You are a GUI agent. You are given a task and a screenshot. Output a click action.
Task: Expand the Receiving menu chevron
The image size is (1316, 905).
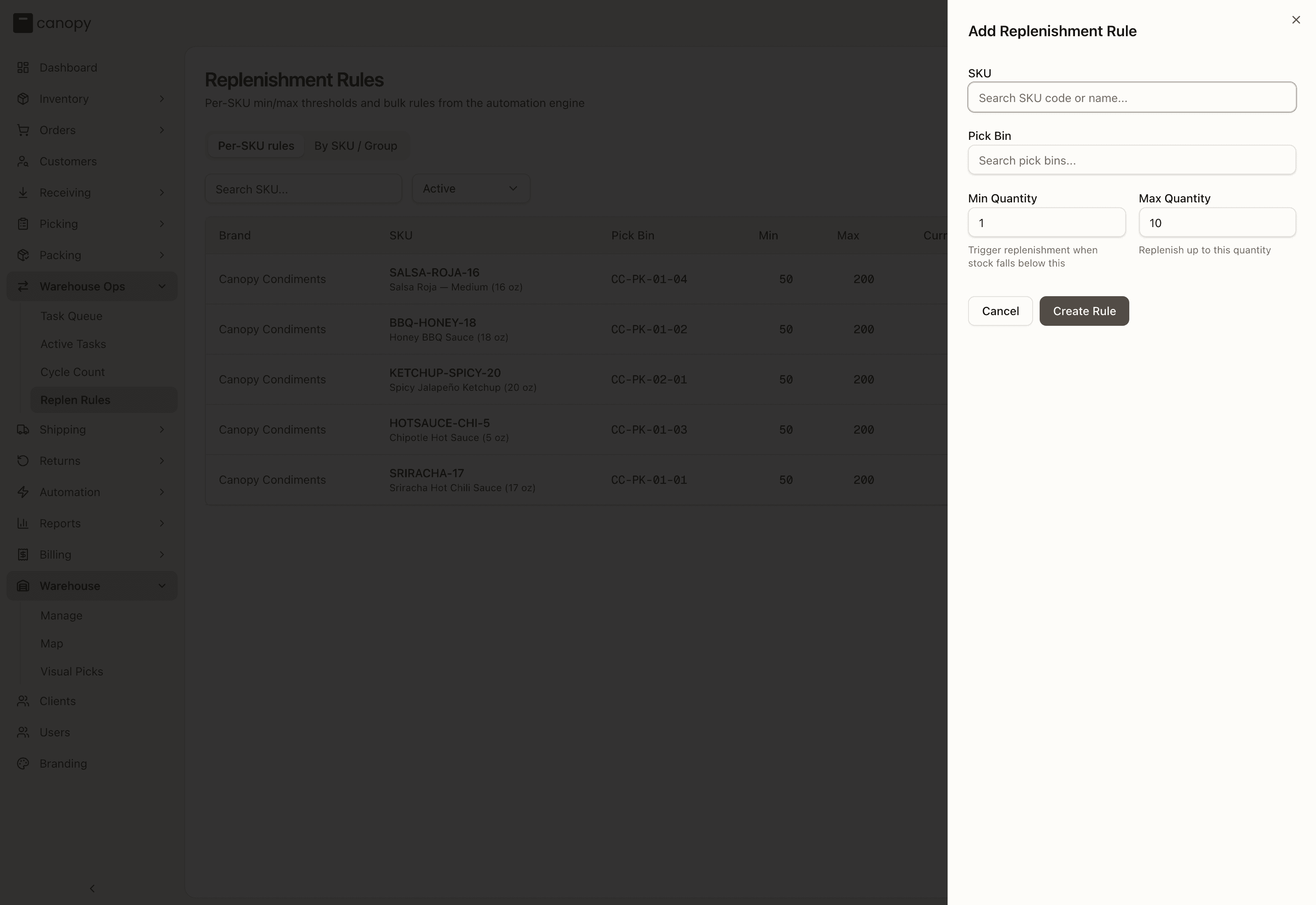click(x=162, y=192)
